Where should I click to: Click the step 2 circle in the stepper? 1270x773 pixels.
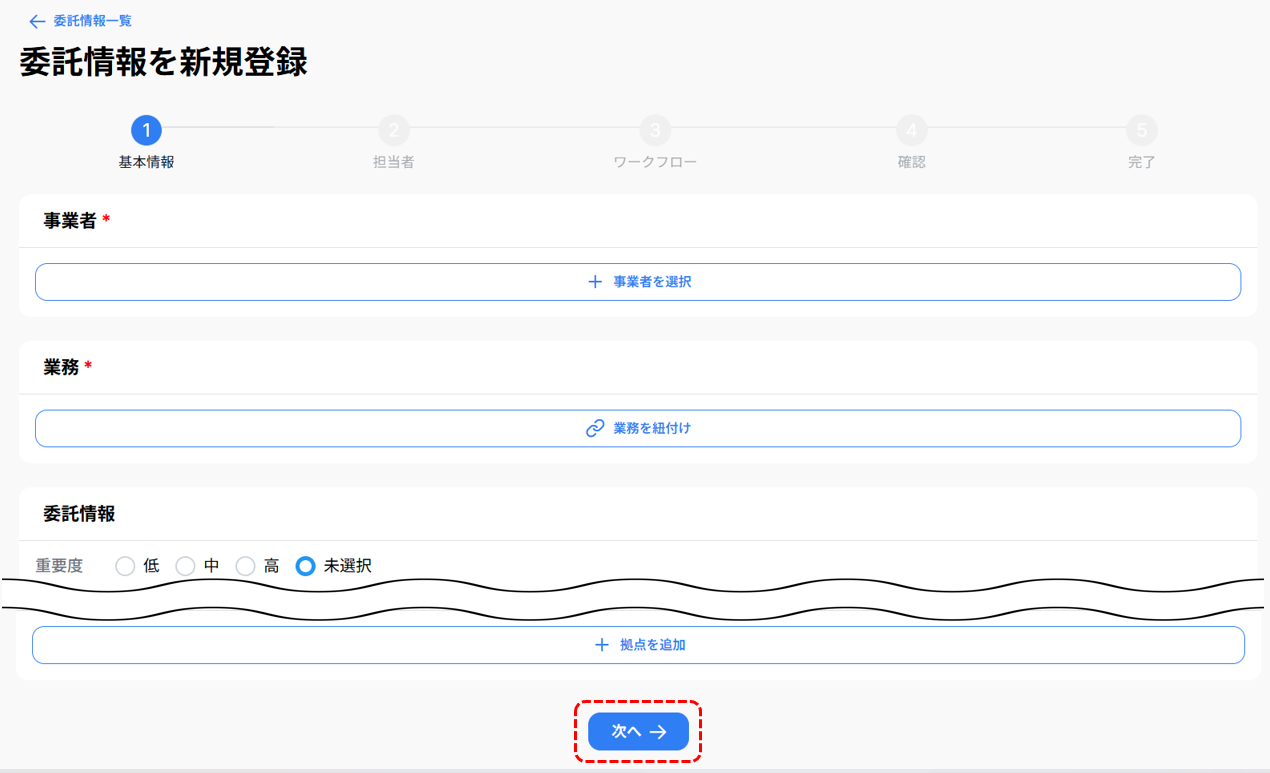click(393, 130)
